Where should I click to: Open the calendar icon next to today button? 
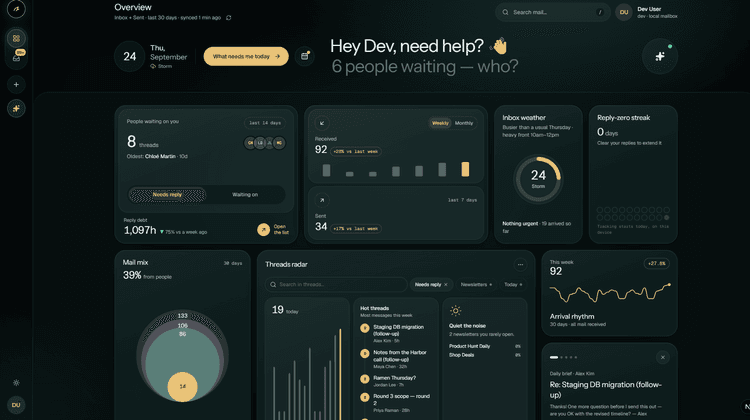305,56
